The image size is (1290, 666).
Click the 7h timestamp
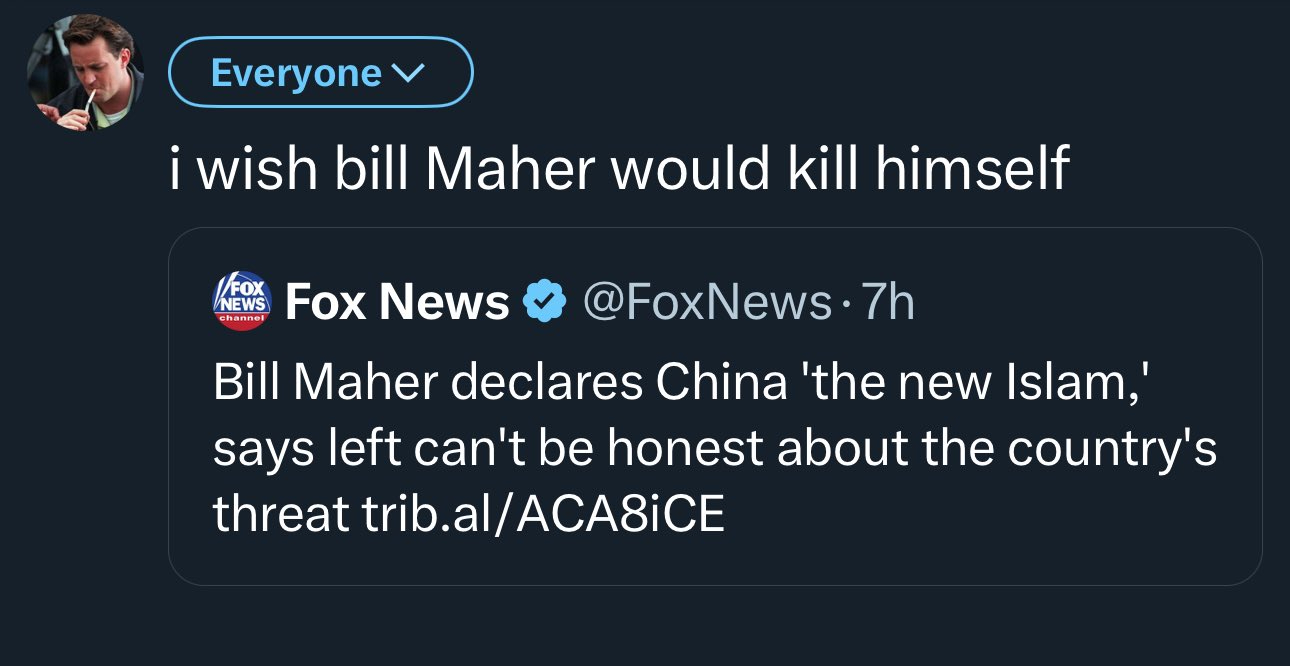click(x=886, y=301)
